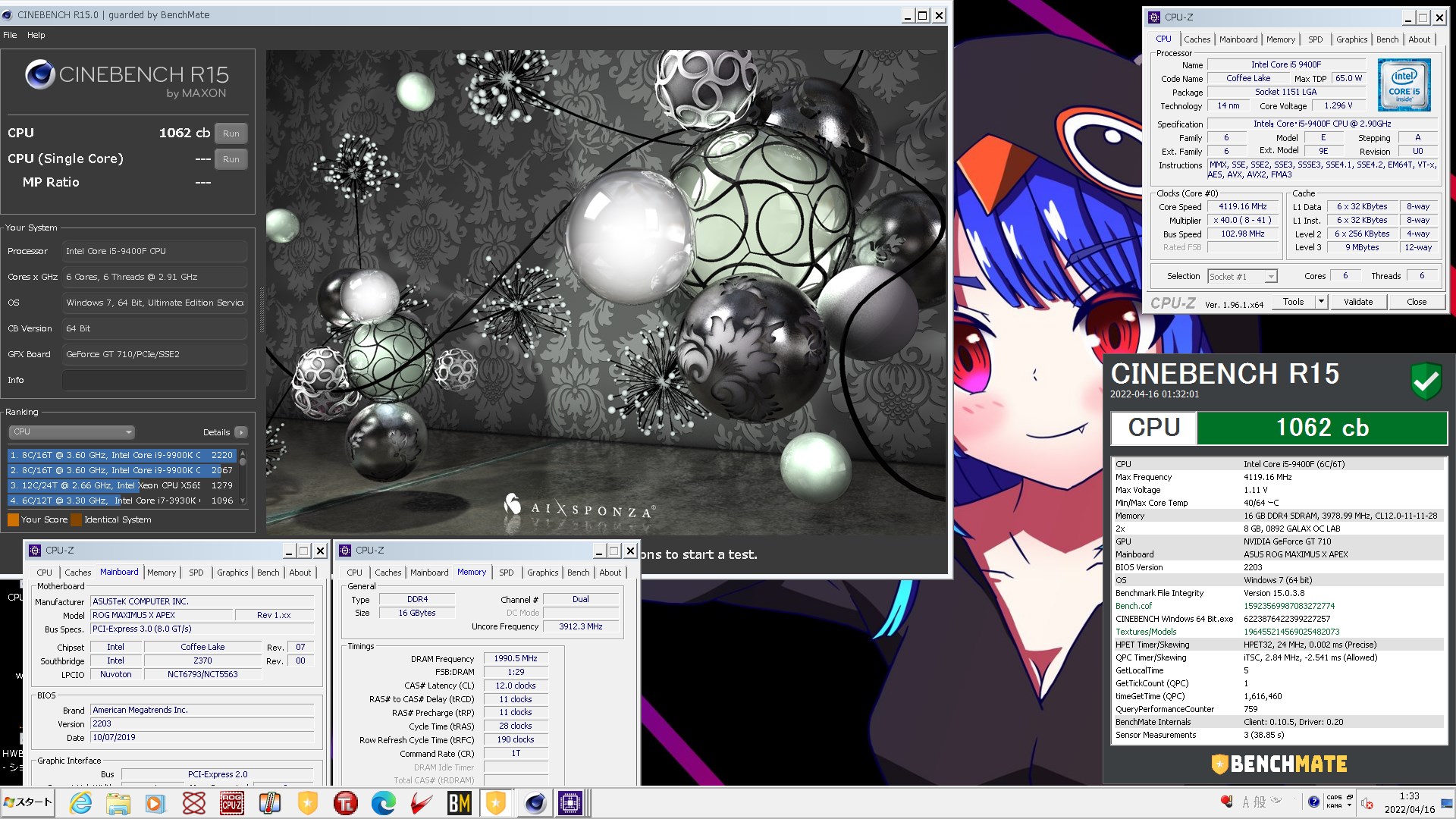The height and width of the screenshot is (819, 1456).
Task: Open the Help menu in Cinebench
Action: pyautogui.click(x=36, y=35)
